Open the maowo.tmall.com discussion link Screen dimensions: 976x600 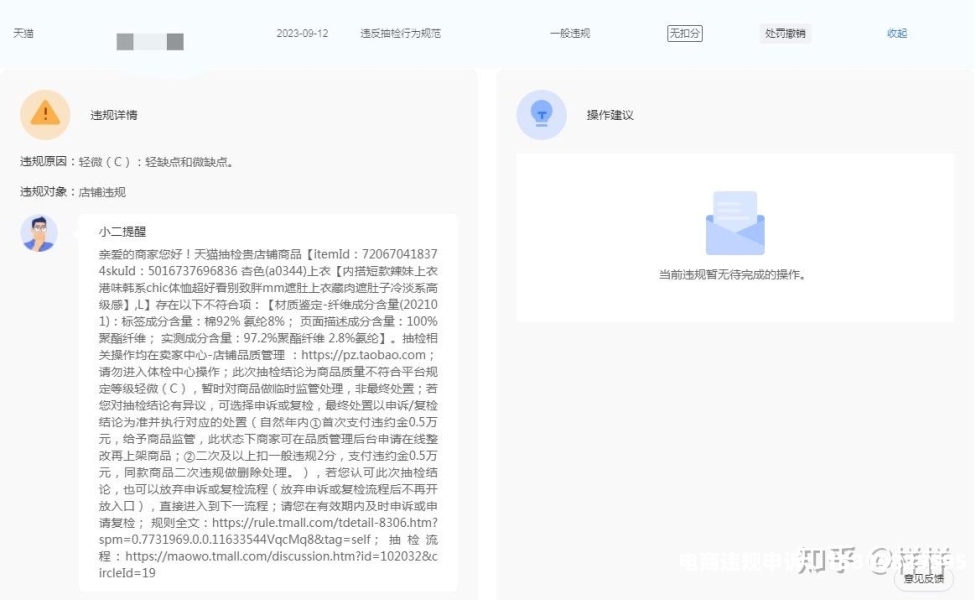[268, 565]
